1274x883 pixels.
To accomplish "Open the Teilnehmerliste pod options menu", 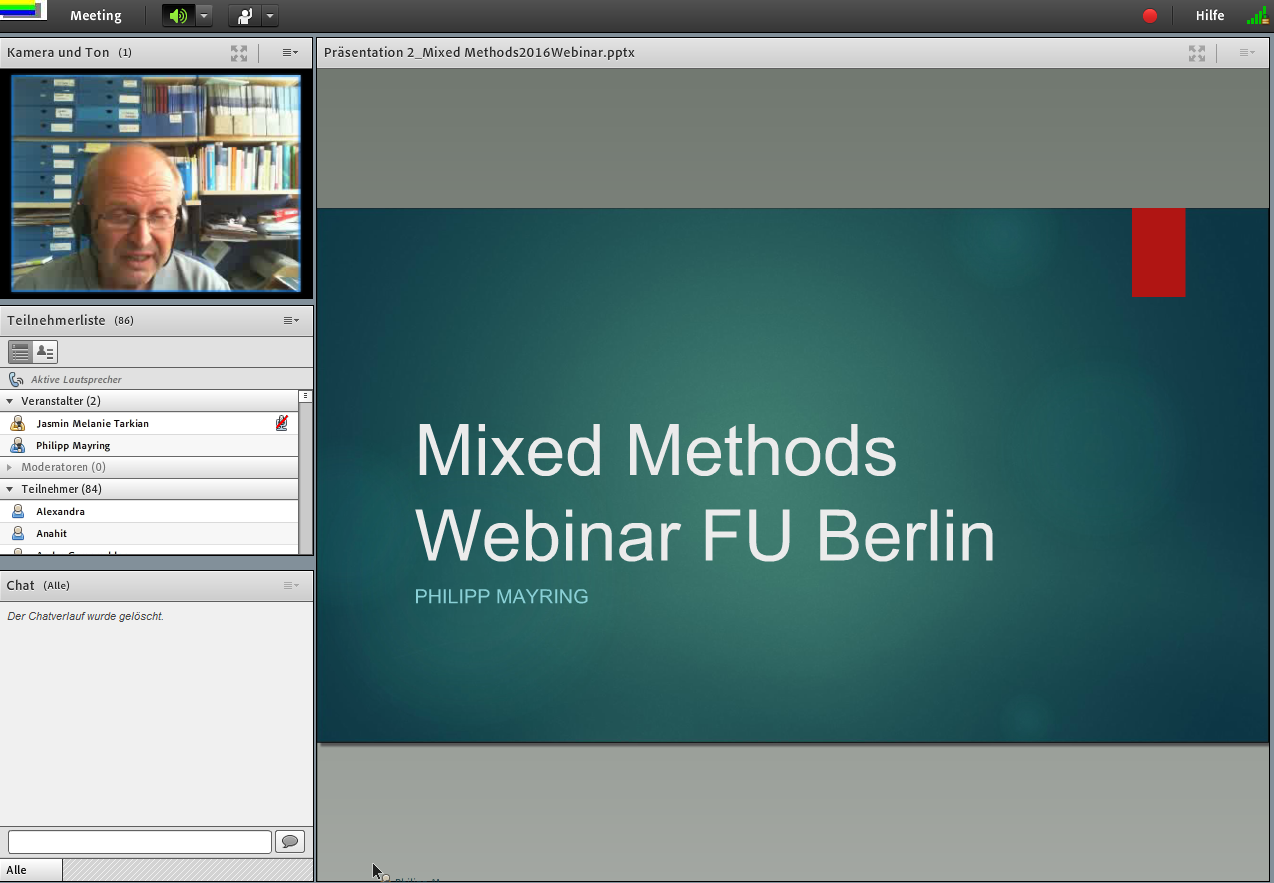I will pyautogui.click(x=290, y=320).
